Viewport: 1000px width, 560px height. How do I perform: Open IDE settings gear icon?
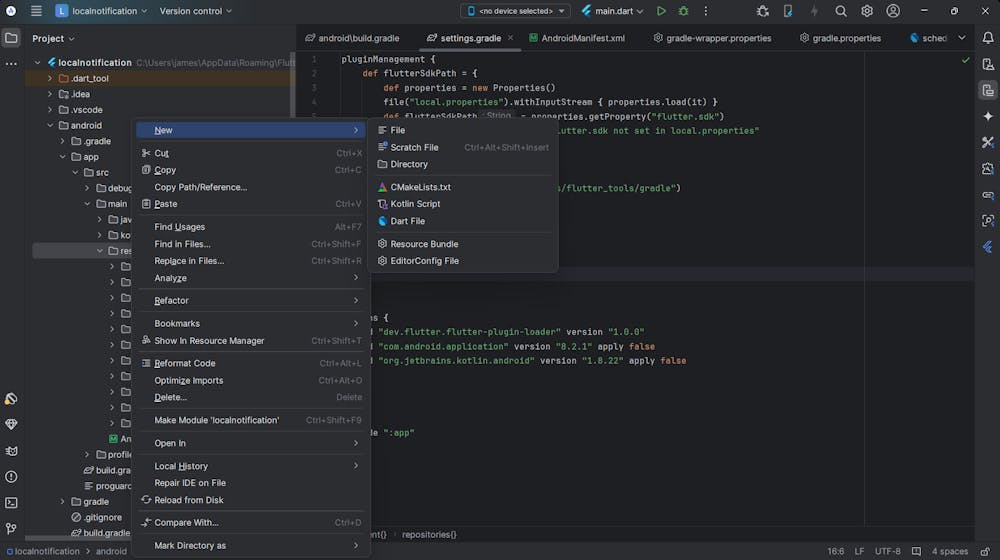pos(867,11)
